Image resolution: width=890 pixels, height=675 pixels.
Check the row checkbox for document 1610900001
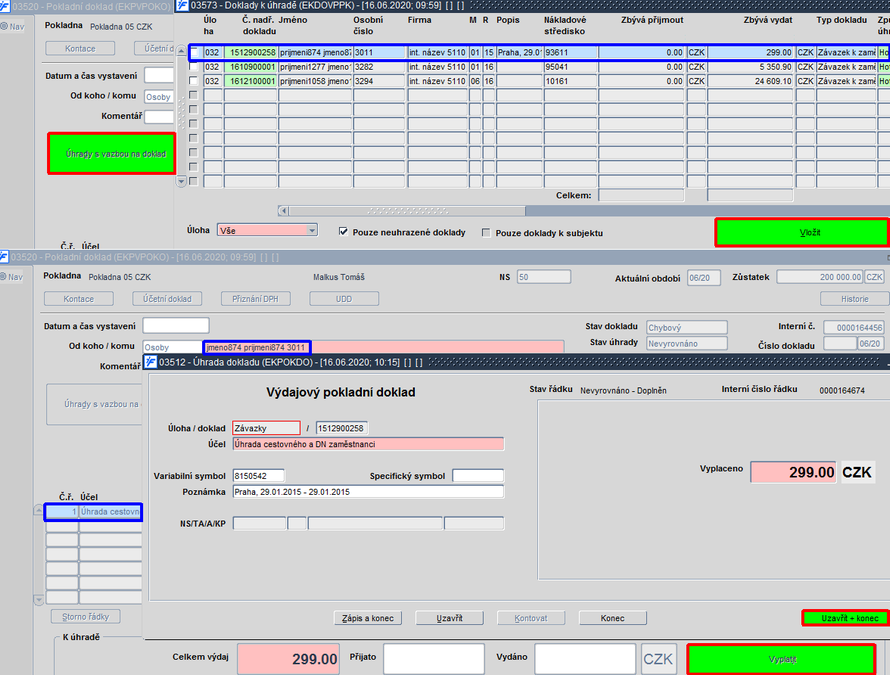194,66
